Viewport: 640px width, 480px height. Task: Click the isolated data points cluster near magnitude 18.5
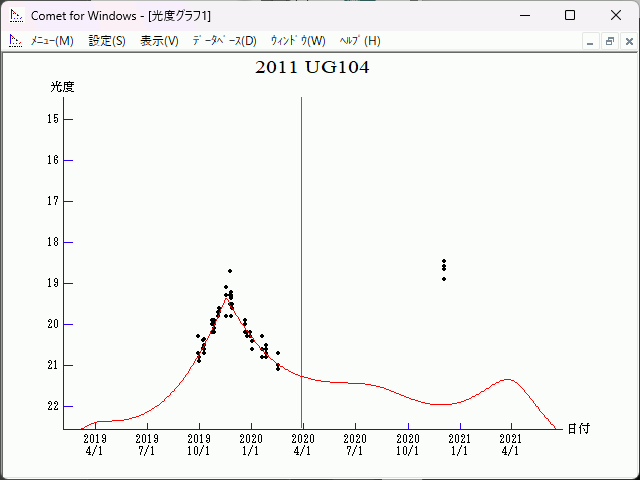click(x=444, y=268)
